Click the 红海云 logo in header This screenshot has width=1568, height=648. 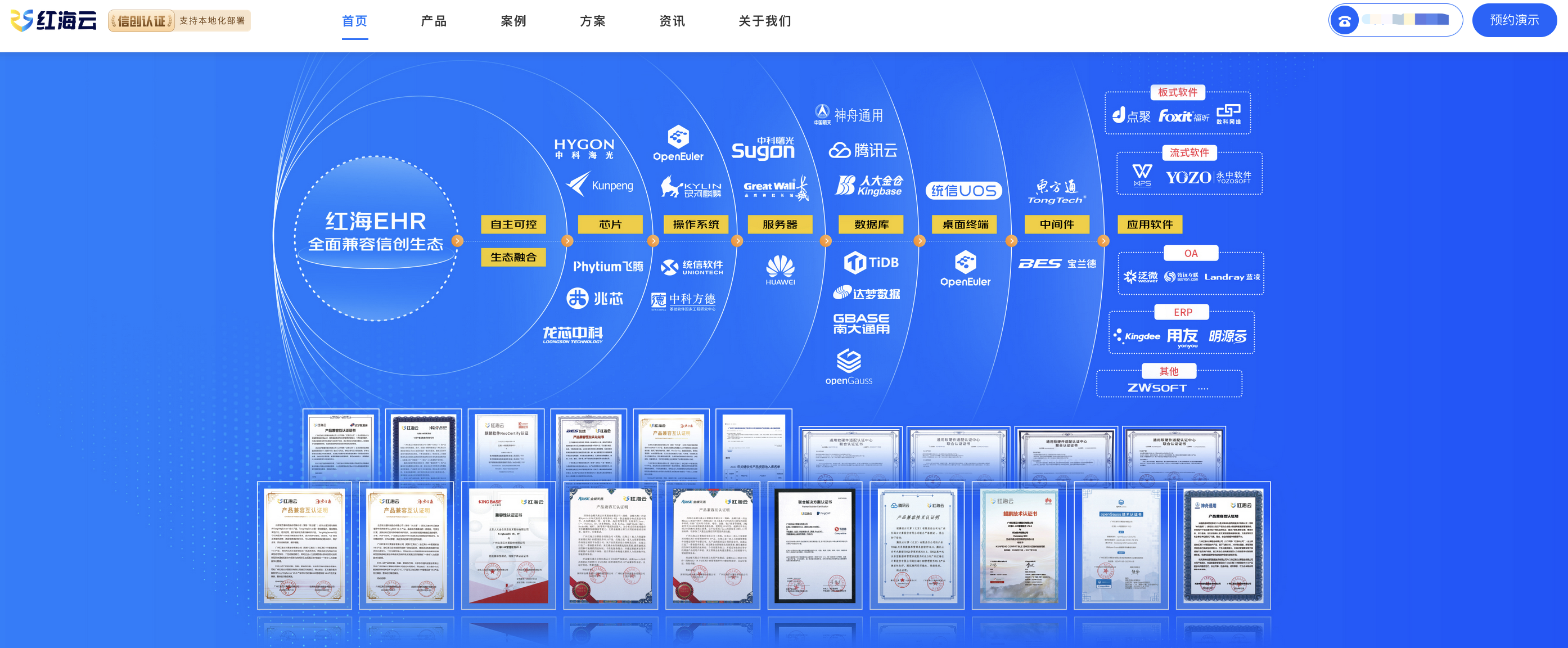(53, 21)
